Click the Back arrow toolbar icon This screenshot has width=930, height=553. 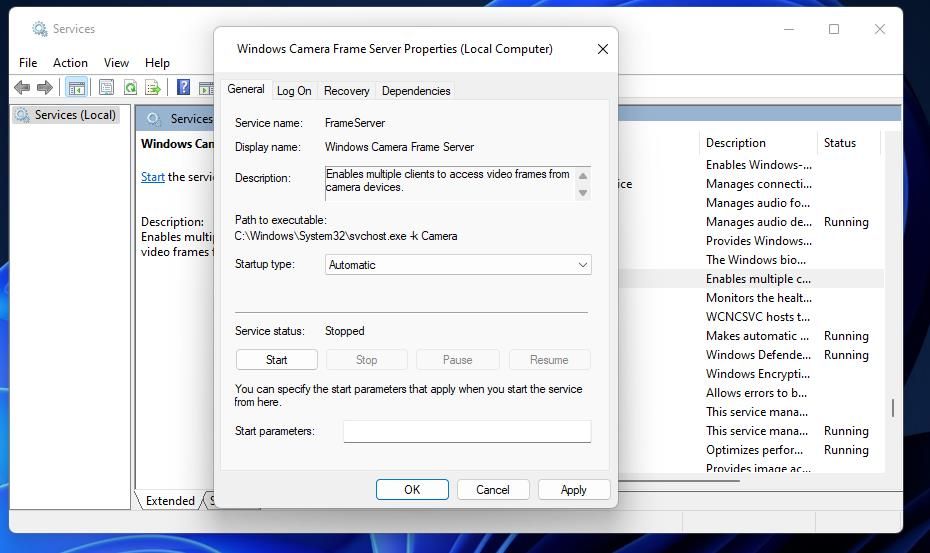[x=22, y=88]
